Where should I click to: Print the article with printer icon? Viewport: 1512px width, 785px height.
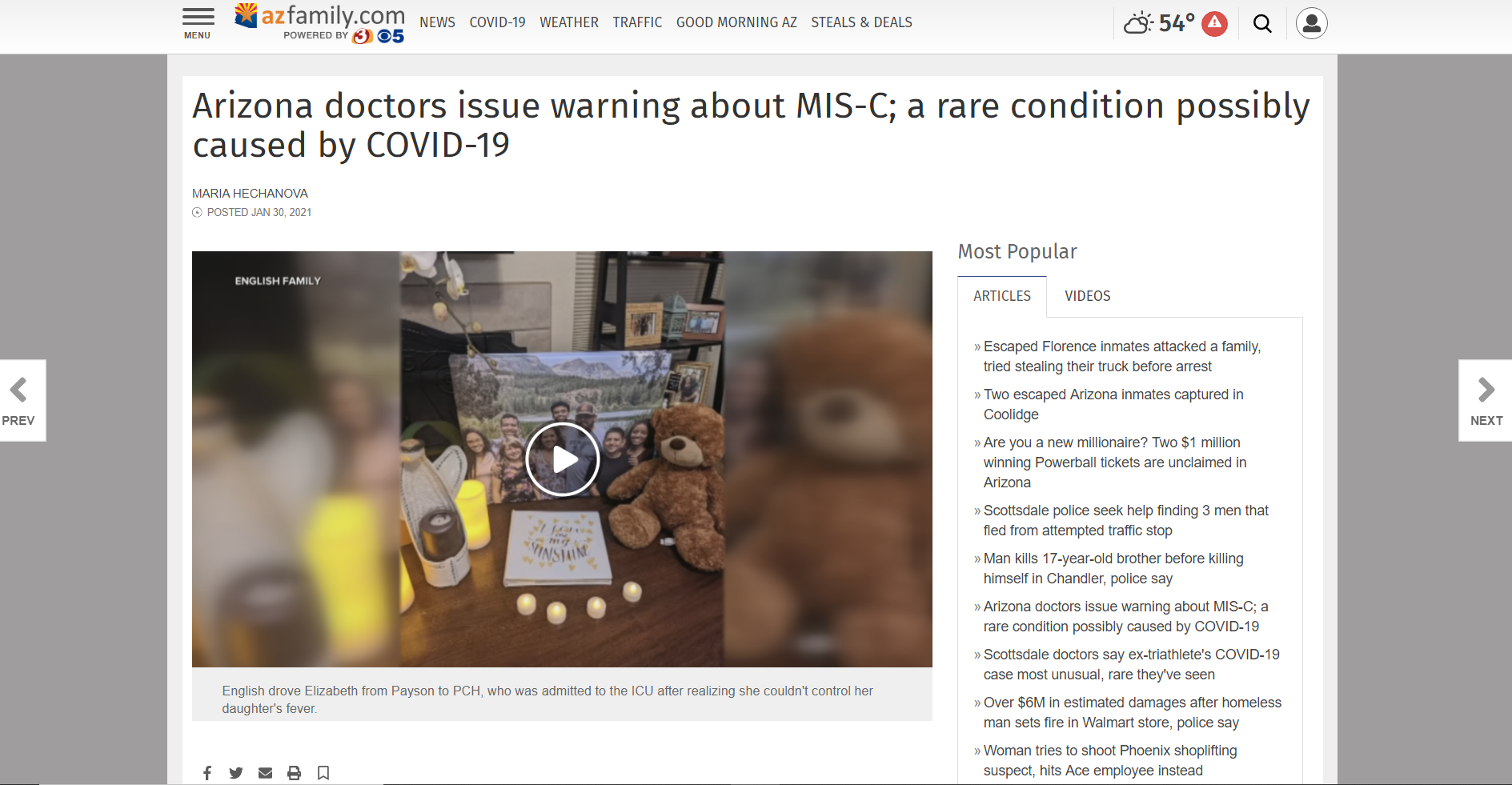click(294, 773)
